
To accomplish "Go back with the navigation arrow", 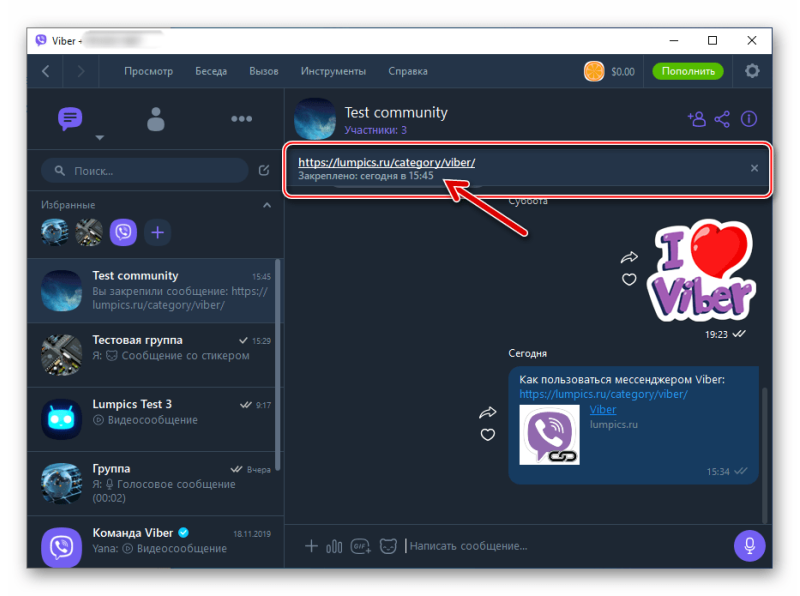I will (x=45, y=71).
